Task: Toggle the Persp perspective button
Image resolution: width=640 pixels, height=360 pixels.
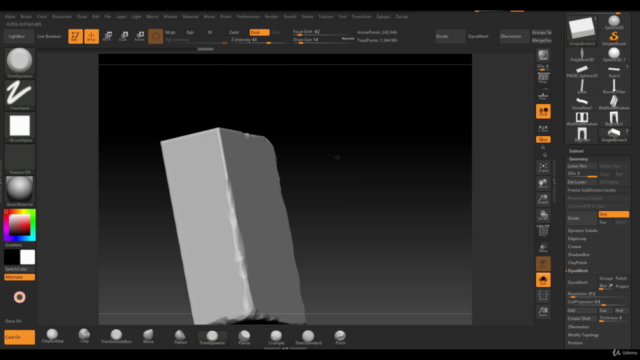Action: (x=543, y=78)
